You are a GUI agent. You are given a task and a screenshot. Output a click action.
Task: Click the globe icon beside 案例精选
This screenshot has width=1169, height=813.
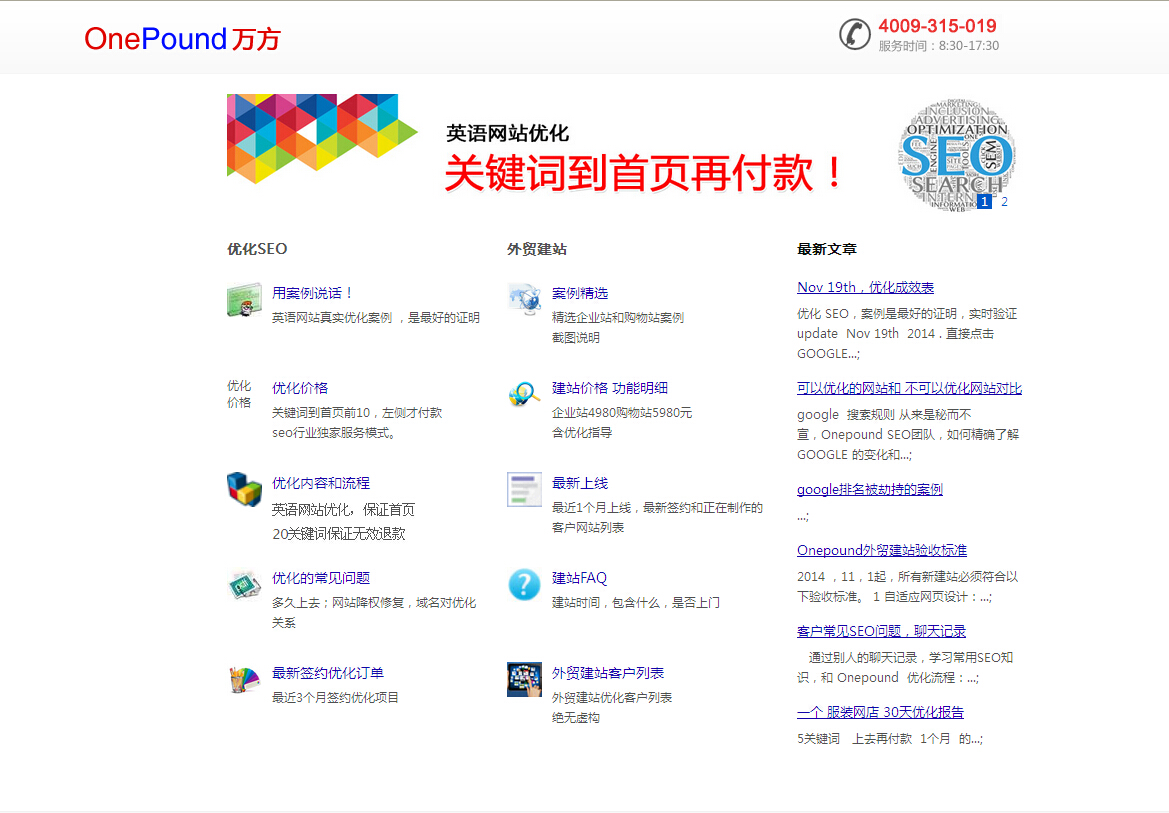click(x=524, y=300)
